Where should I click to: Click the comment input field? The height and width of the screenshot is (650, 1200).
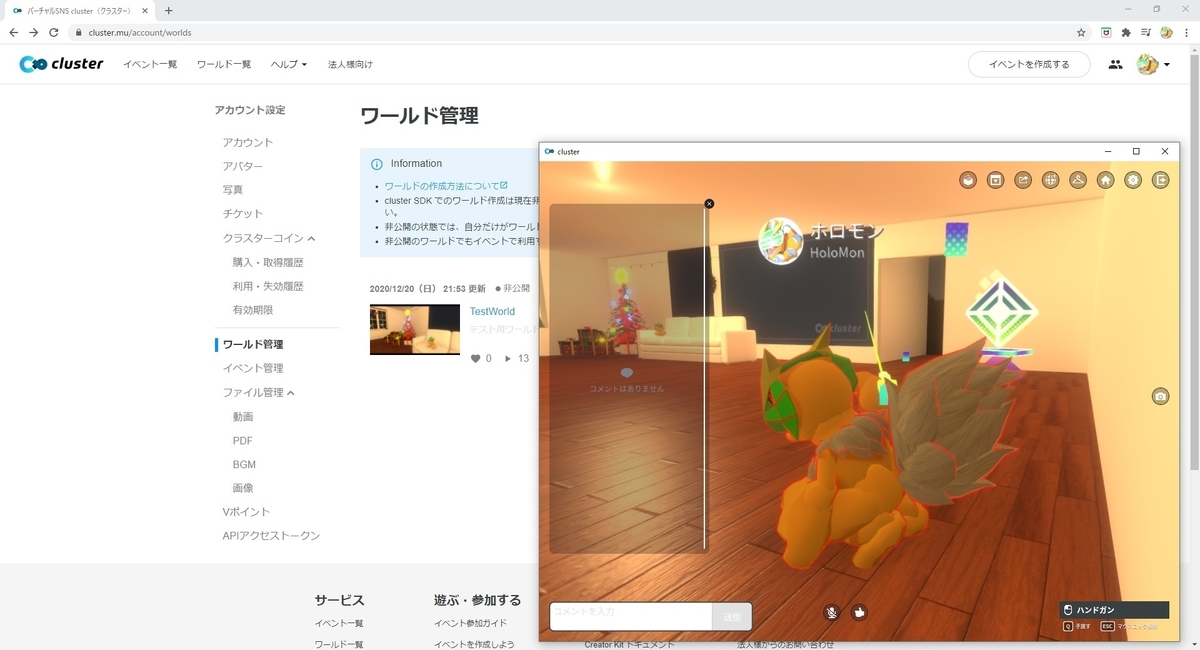[x=631, y=616]
